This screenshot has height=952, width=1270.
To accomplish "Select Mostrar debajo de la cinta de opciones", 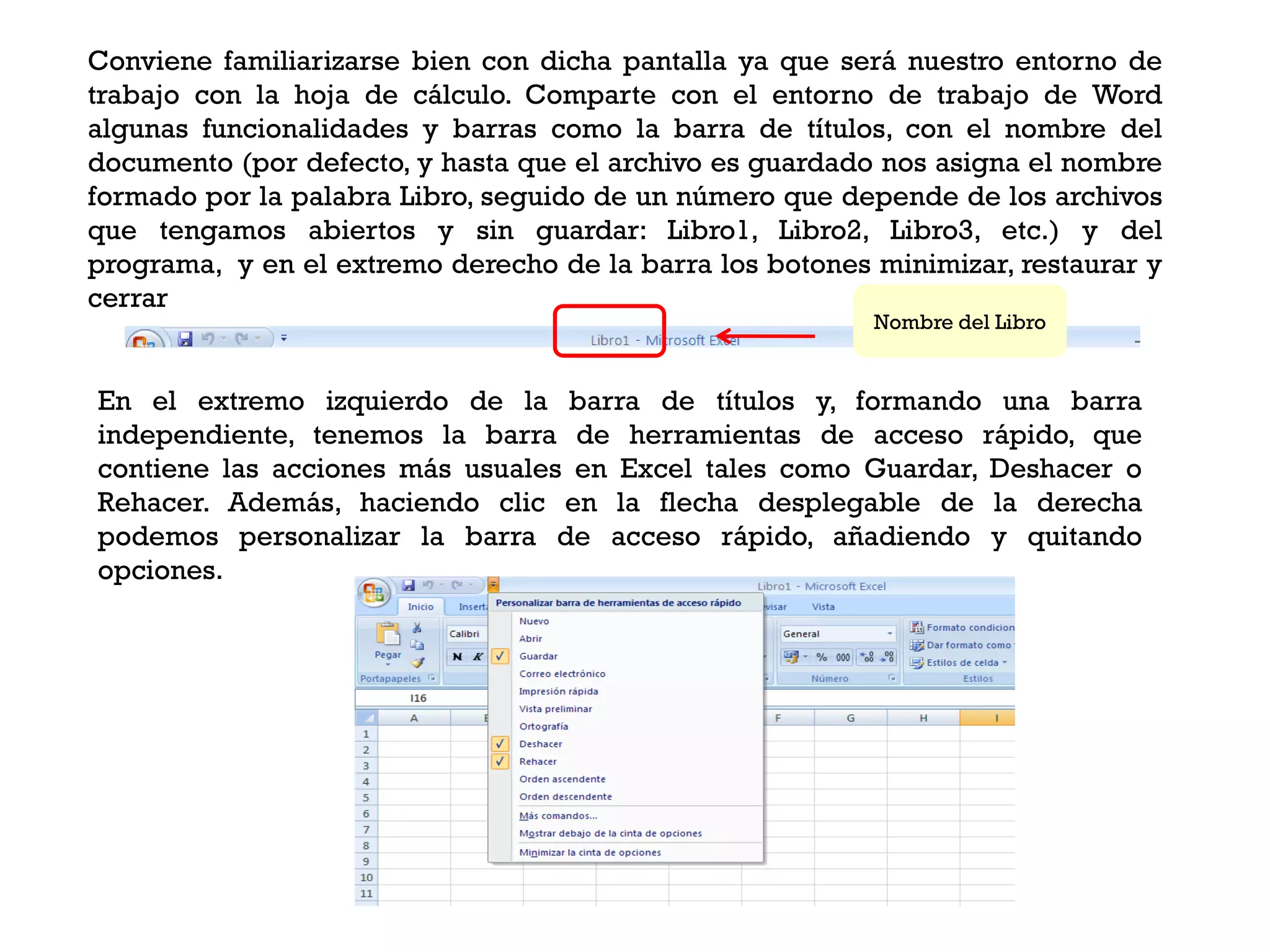I will (x=626, y=834).
